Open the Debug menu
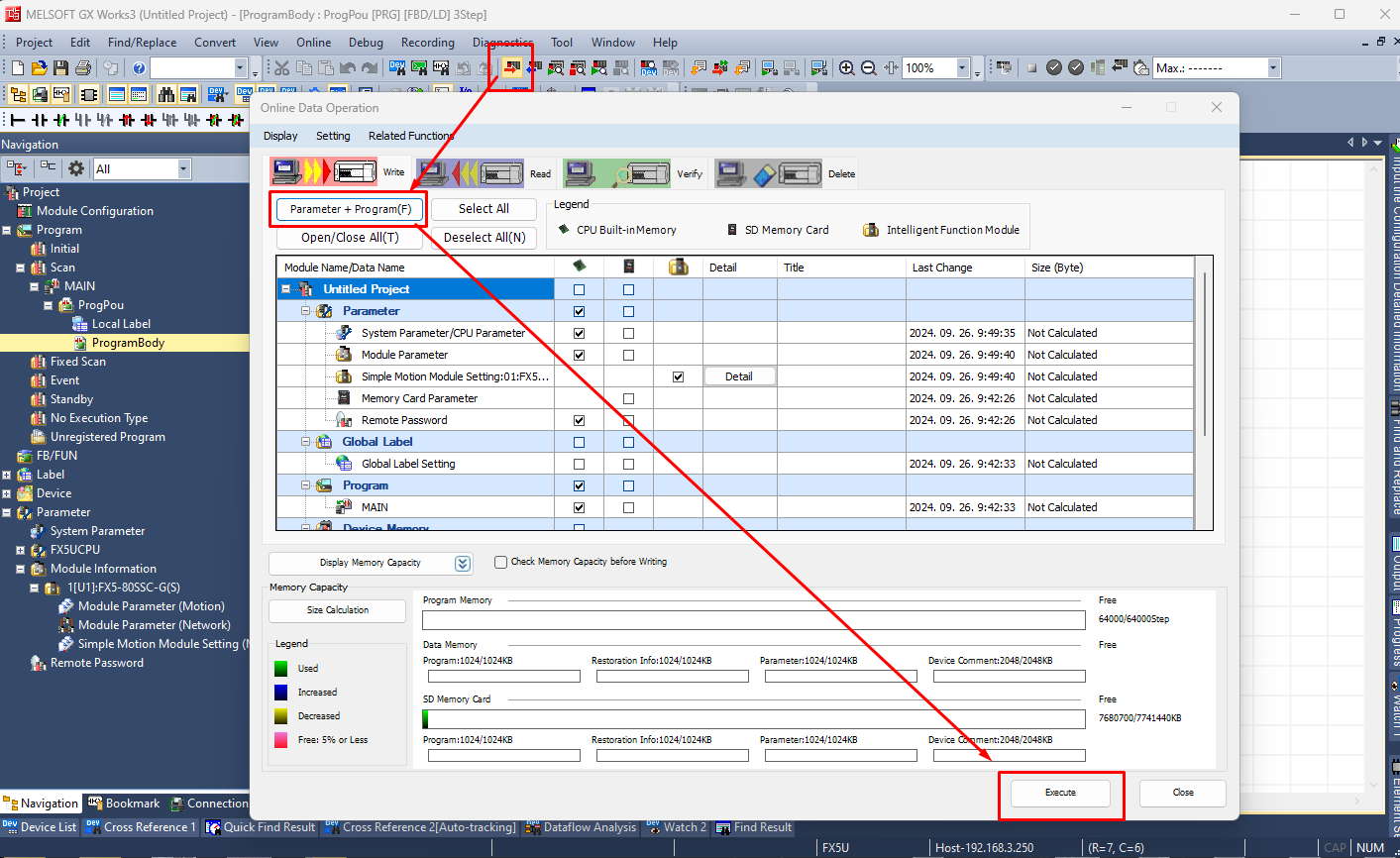The width and height of the screenshot is (1400, 858). tap(366, 42)
